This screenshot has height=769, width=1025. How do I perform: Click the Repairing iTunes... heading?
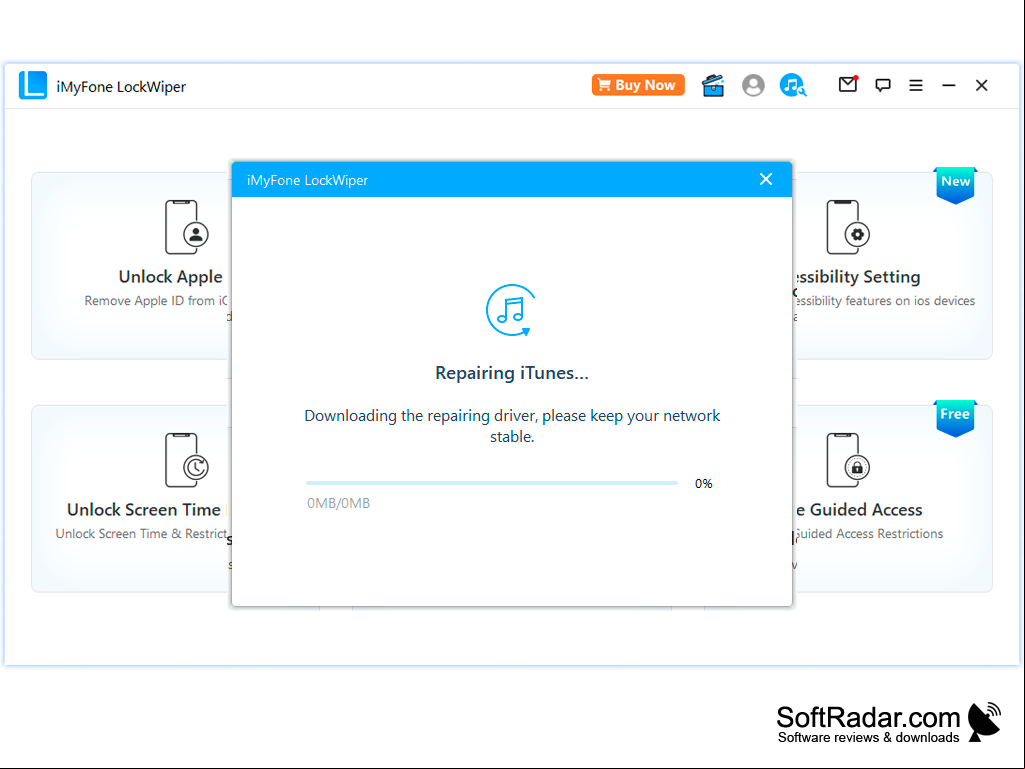click(512, 373)
